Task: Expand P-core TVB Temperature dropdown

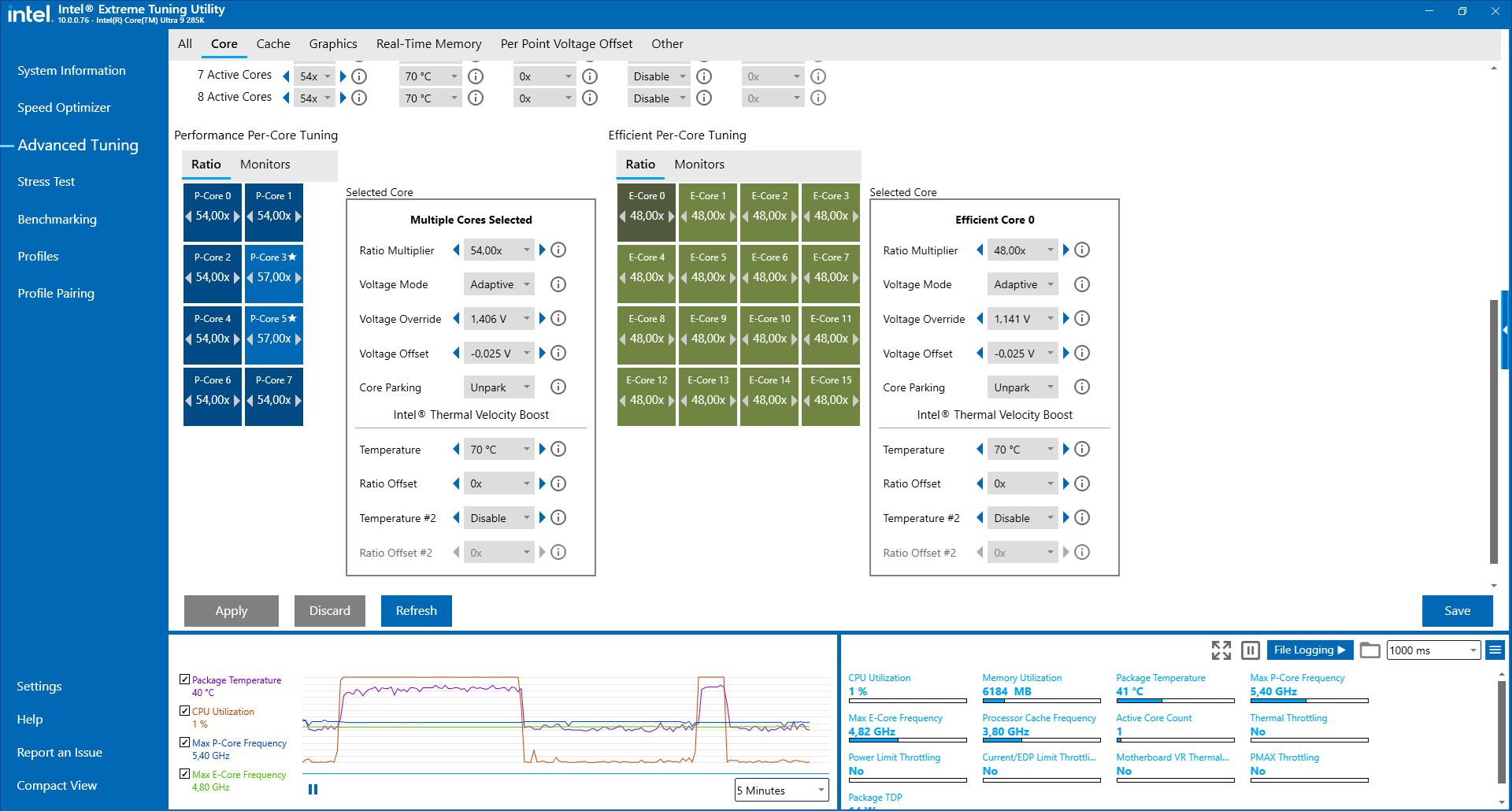Action: click(499, 450)
